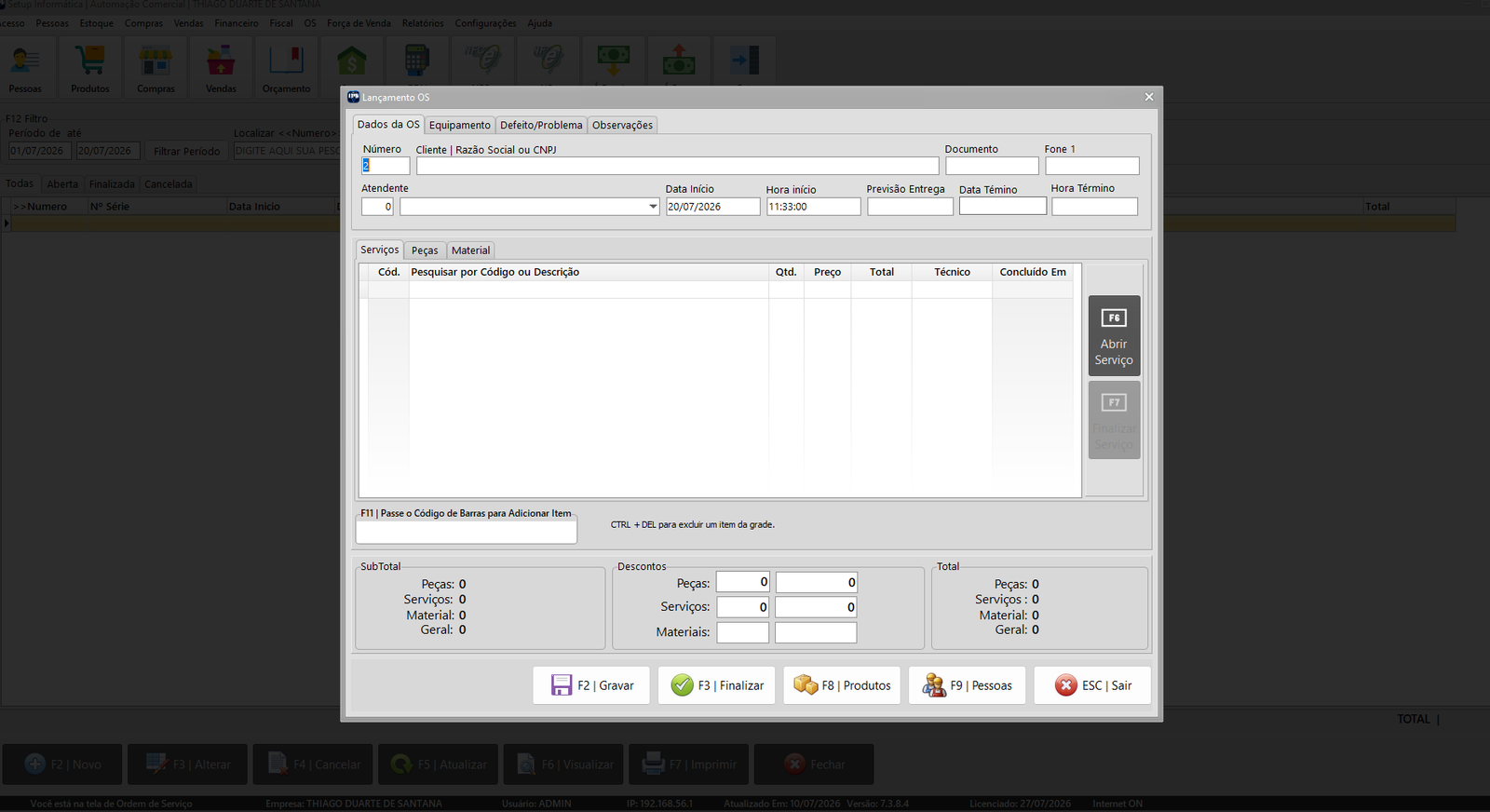Switch to the Material tab
This screenshot has height=812, width=1490.
pyautogui.click(x=470, y=250)
